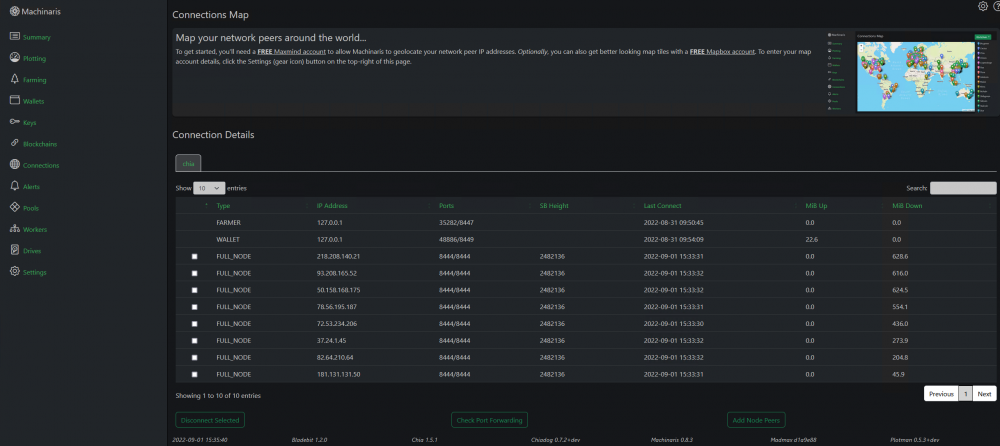Select checkbox for peer 50.158.168.175
This screenshot has width=1000, height=446.
click(x=195, y=290)
